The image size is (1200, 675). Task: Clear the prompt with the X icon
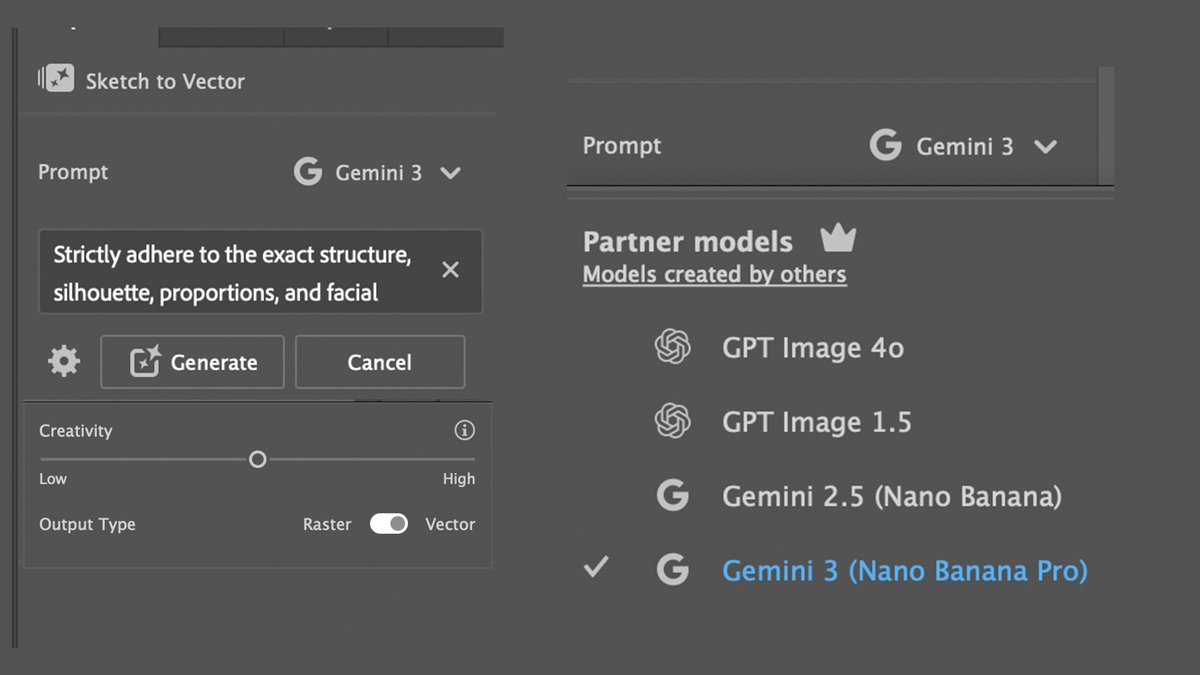(451, 270)
